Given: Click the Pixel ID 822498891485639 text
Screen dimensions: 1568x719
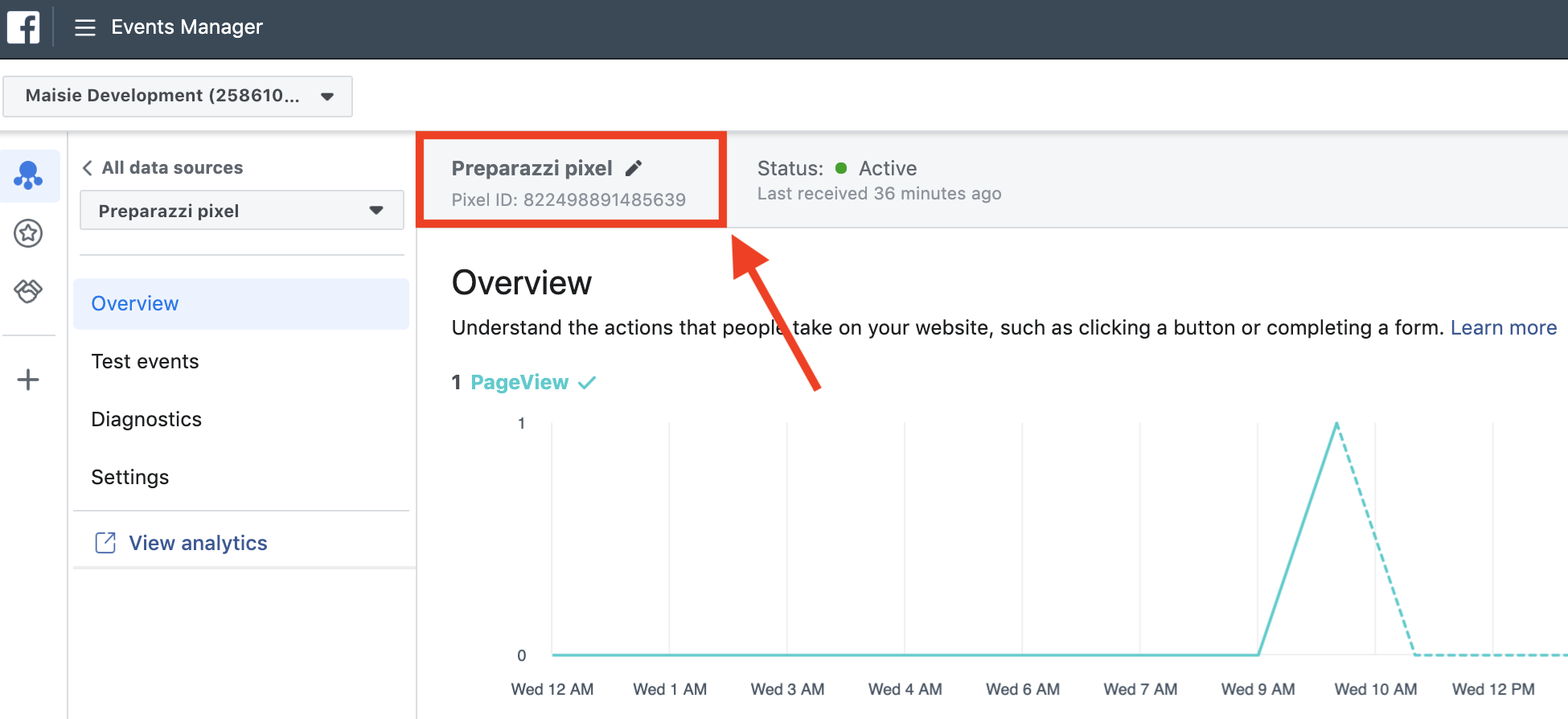Looking at the screenshot, I should 569,200.
